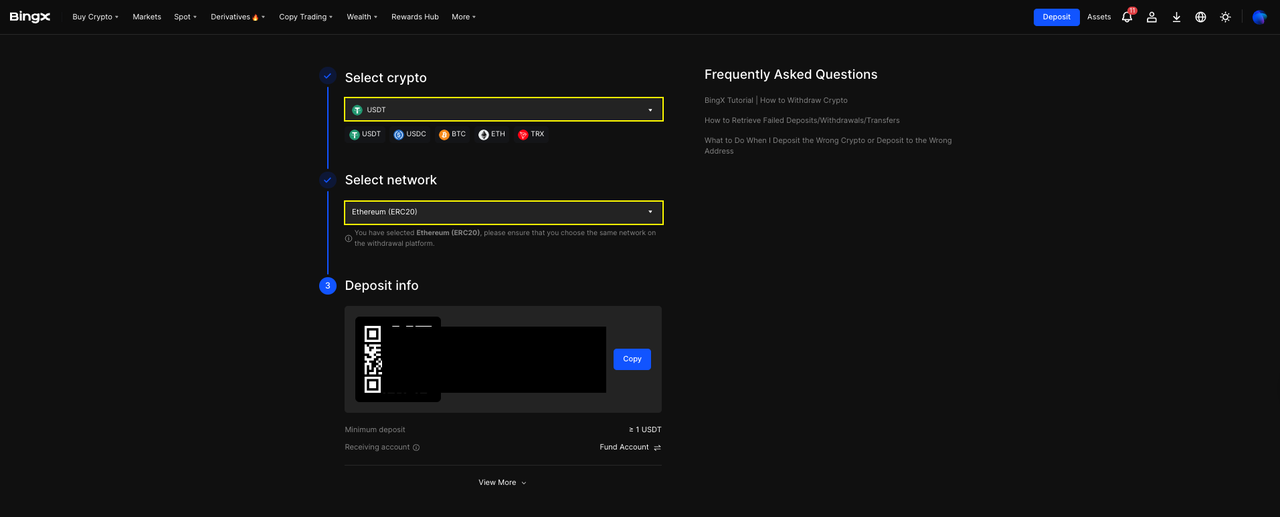Open the Copy Trading menu
1280x517 pixels.
click(x=305, y=17)
